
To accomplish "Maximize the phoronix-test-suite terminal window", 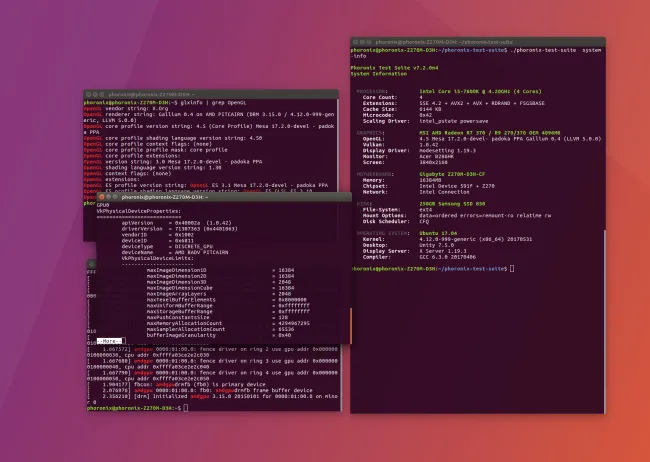I will 369,42.
